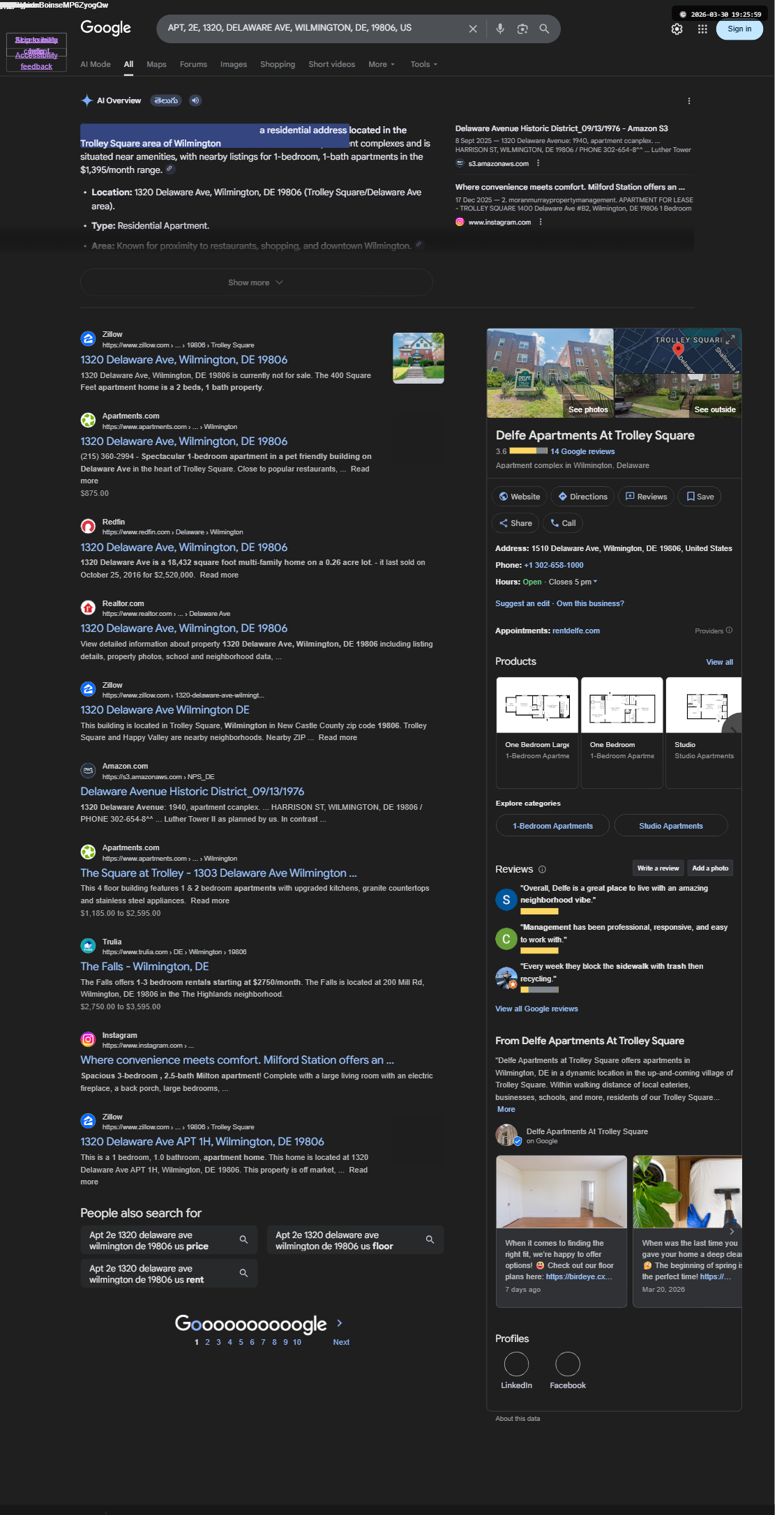Expand opening hours next to Closes 5 pm
This screenshot has height=1515, width=784.
click(595, 582)
